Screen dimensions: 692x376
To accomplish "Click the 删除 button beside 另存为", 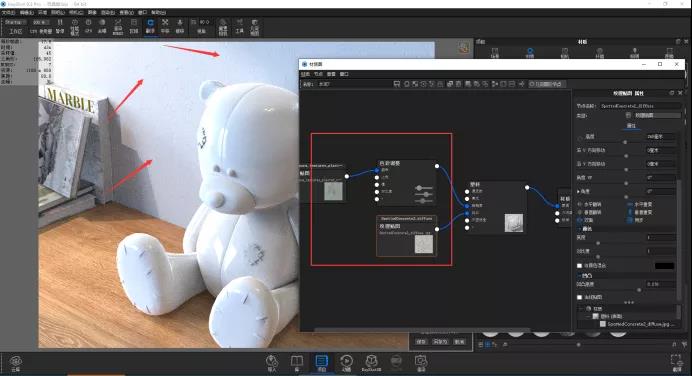I will coord(459,342).
